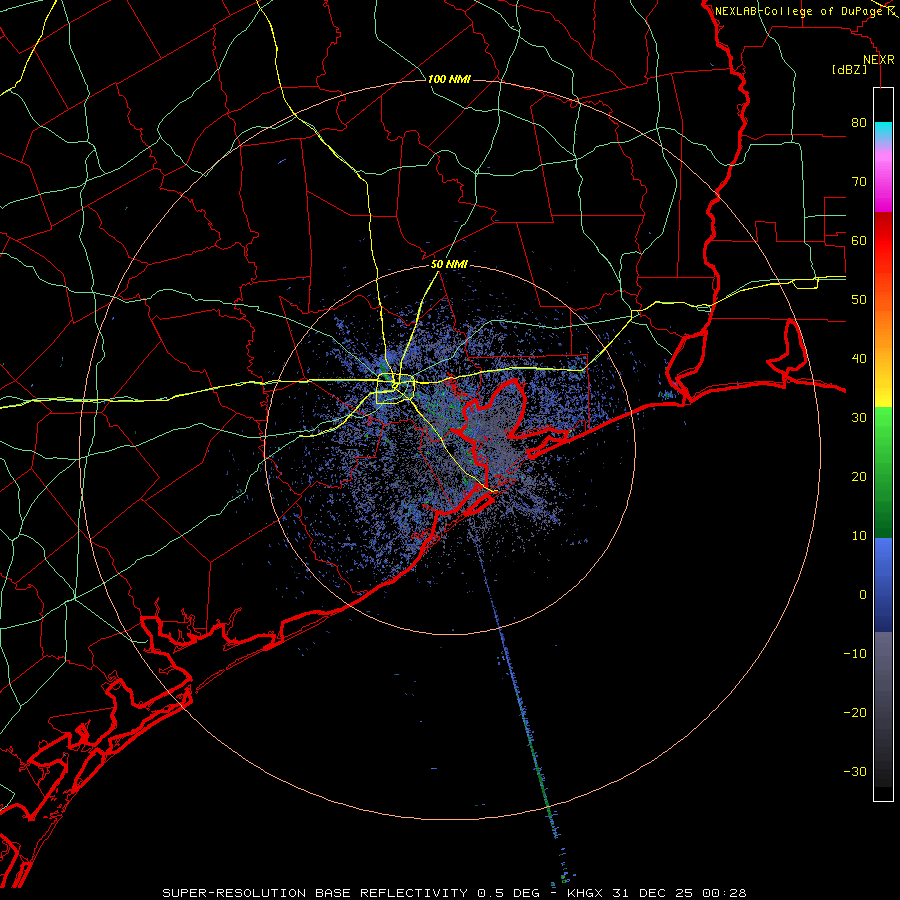Click the "-20" value on the dBZ scale
This screenshot has height=900, width=900.
pyautogui.click(x=855, y=713)
